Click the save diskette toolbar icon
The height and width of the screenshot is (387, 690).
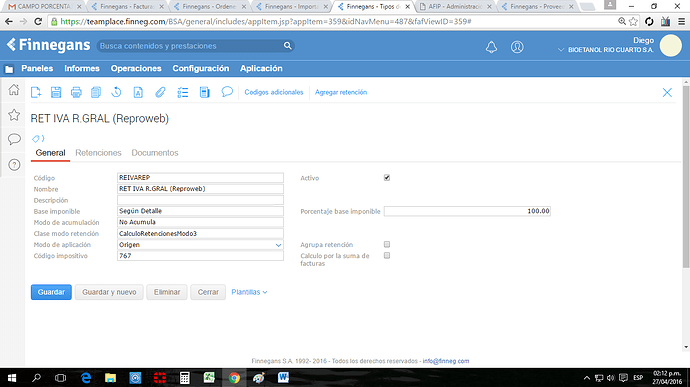click(x=56, y=92)
